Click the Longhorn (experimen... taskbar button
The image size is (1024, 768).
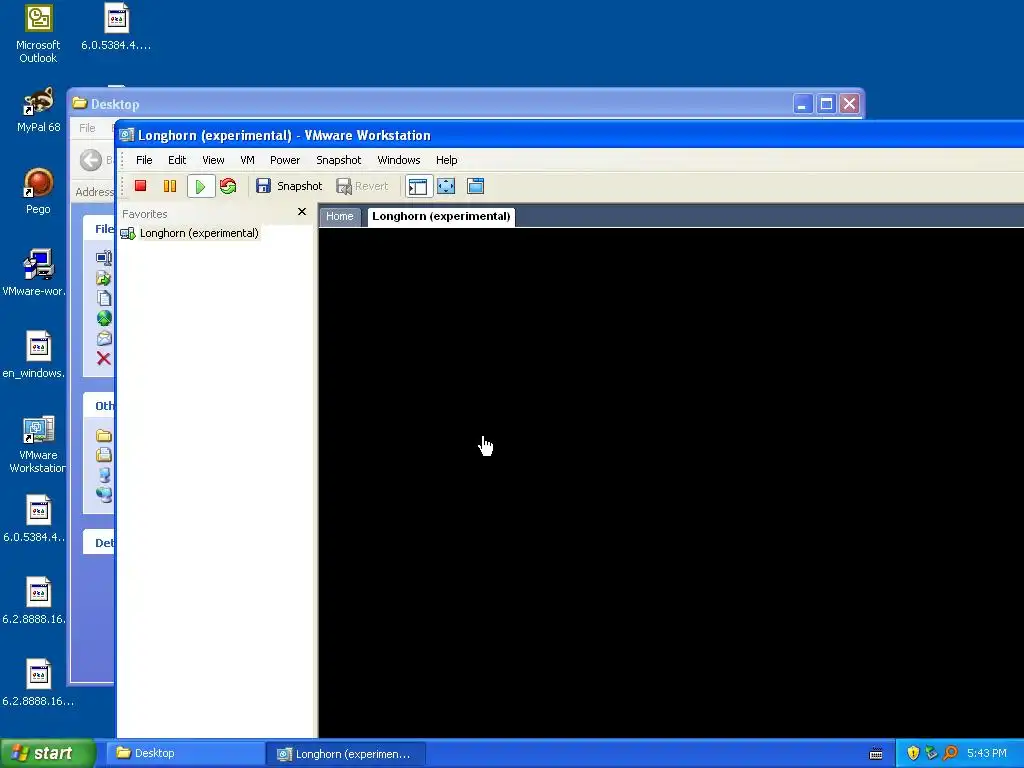pyautogui.click(x=346, y=754)
